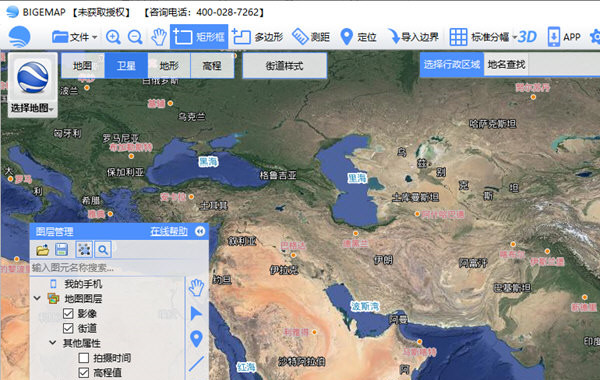This screenshot has height=380, width=600.
Task: Click the 约旦 label on map
Action: (222, 280)
